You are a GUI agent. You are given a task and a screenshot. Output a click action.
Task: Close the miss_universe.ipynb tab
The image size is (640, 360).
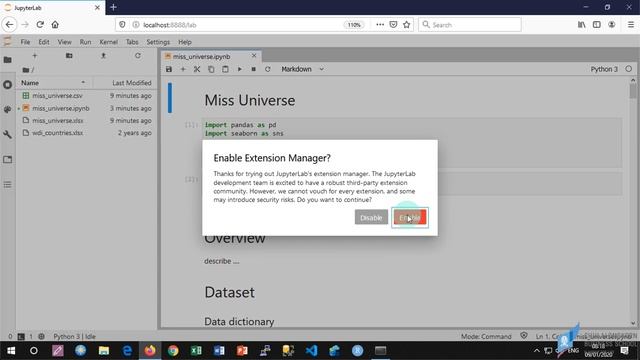254,56
